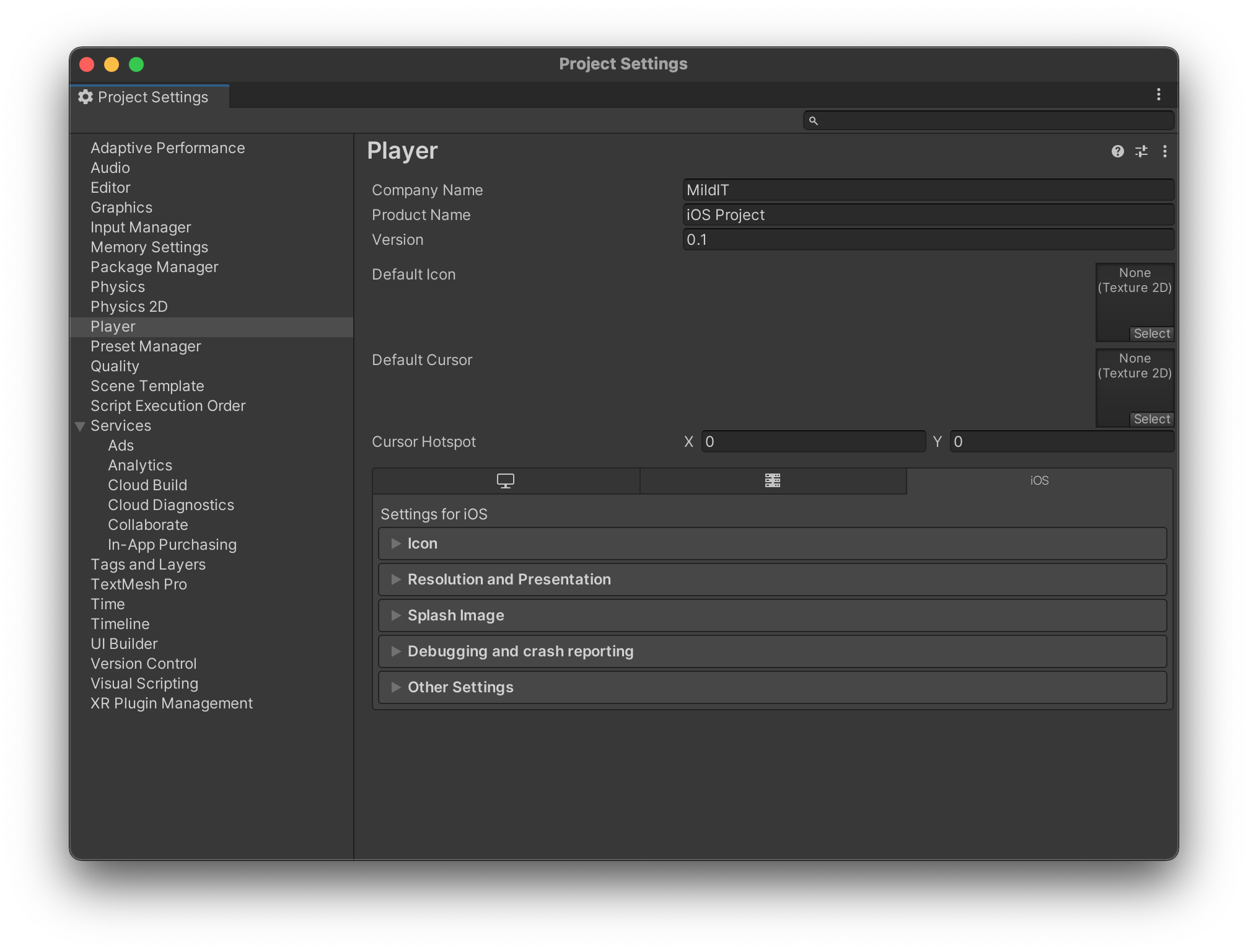Click the Player presets slider icon
1248x952 pixels.
(1141, 151)
